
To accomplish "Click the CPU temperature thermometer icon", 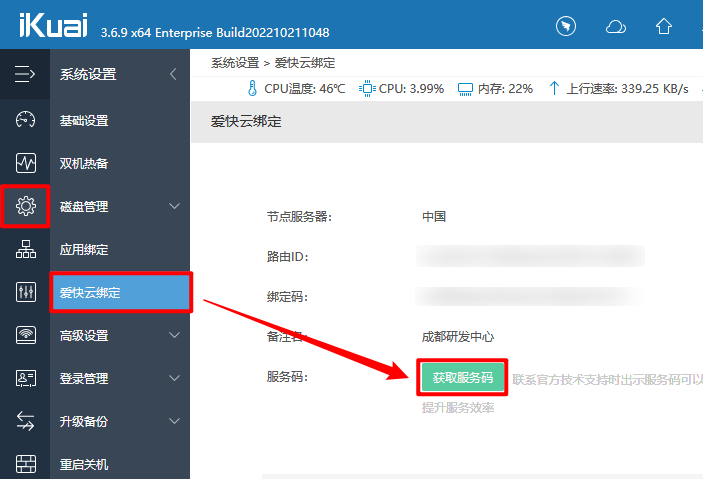I will (x=252, y=88).
